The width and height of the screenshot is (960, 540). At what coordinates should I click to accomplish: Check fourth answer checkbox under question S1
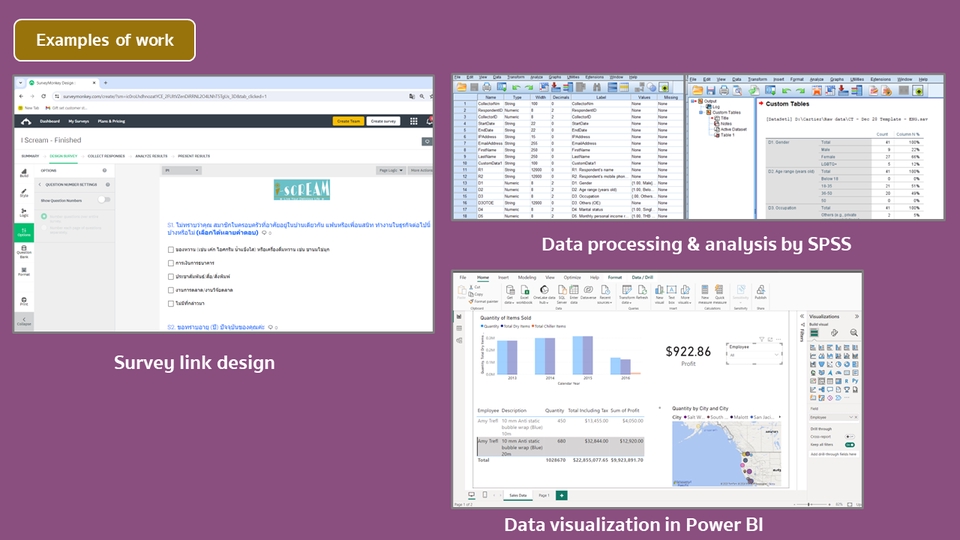pyautogui.click(x=171, y=290)
